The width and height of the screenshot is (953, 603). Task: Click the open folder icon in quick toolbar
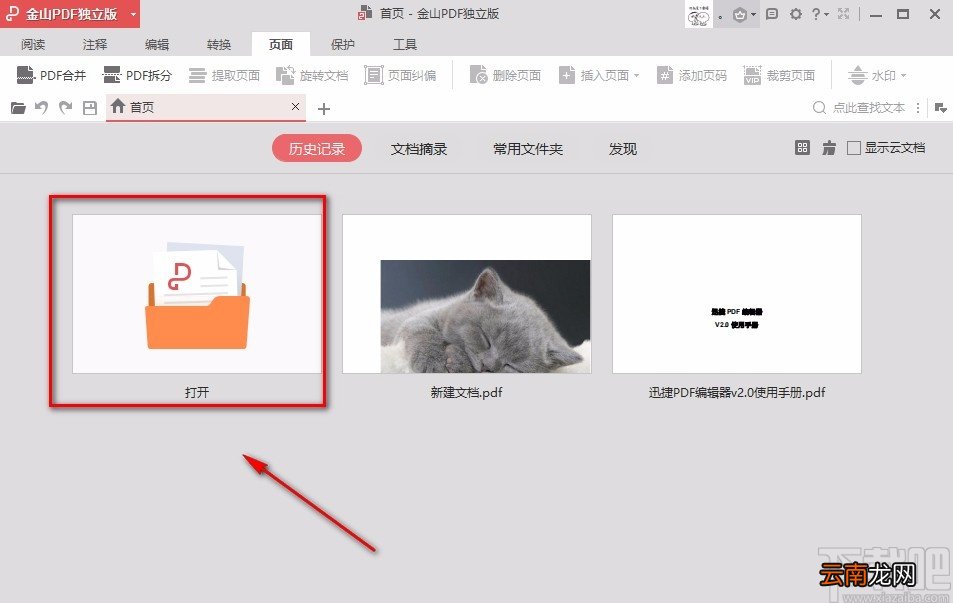click(x=18, y=108)
